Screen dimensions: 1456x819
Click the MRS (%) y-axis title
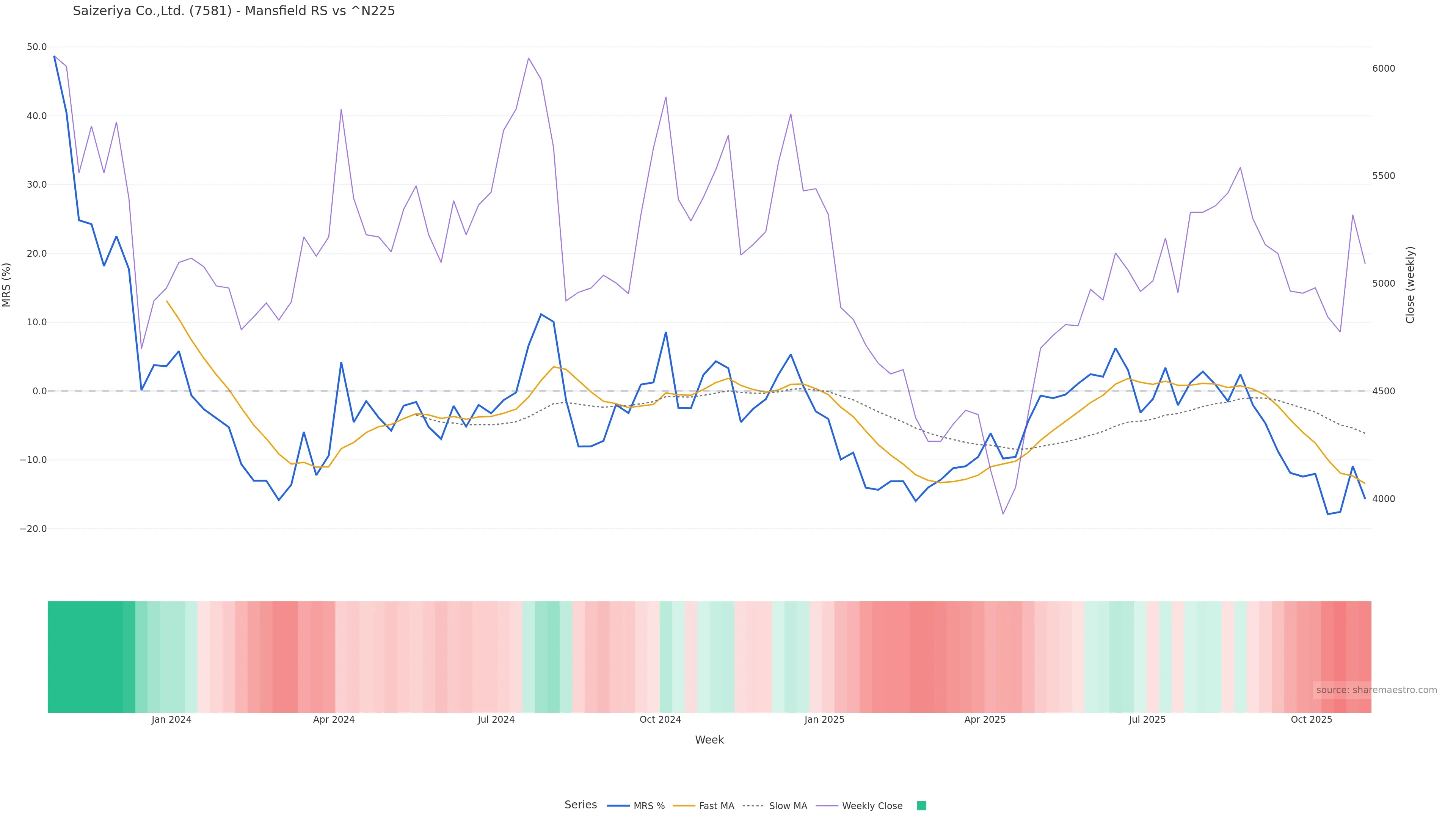7,285
